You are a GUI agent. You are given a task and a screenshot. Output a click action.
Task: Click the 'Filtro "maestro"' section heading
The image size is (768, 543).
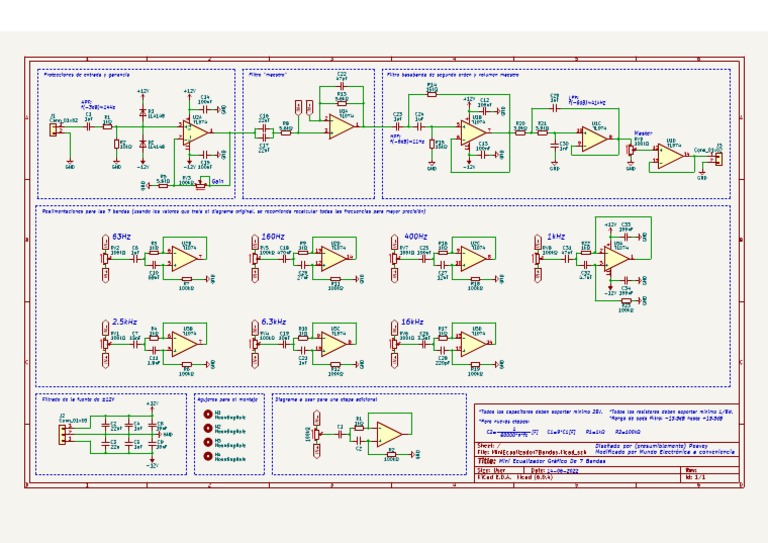click(267, 75)
